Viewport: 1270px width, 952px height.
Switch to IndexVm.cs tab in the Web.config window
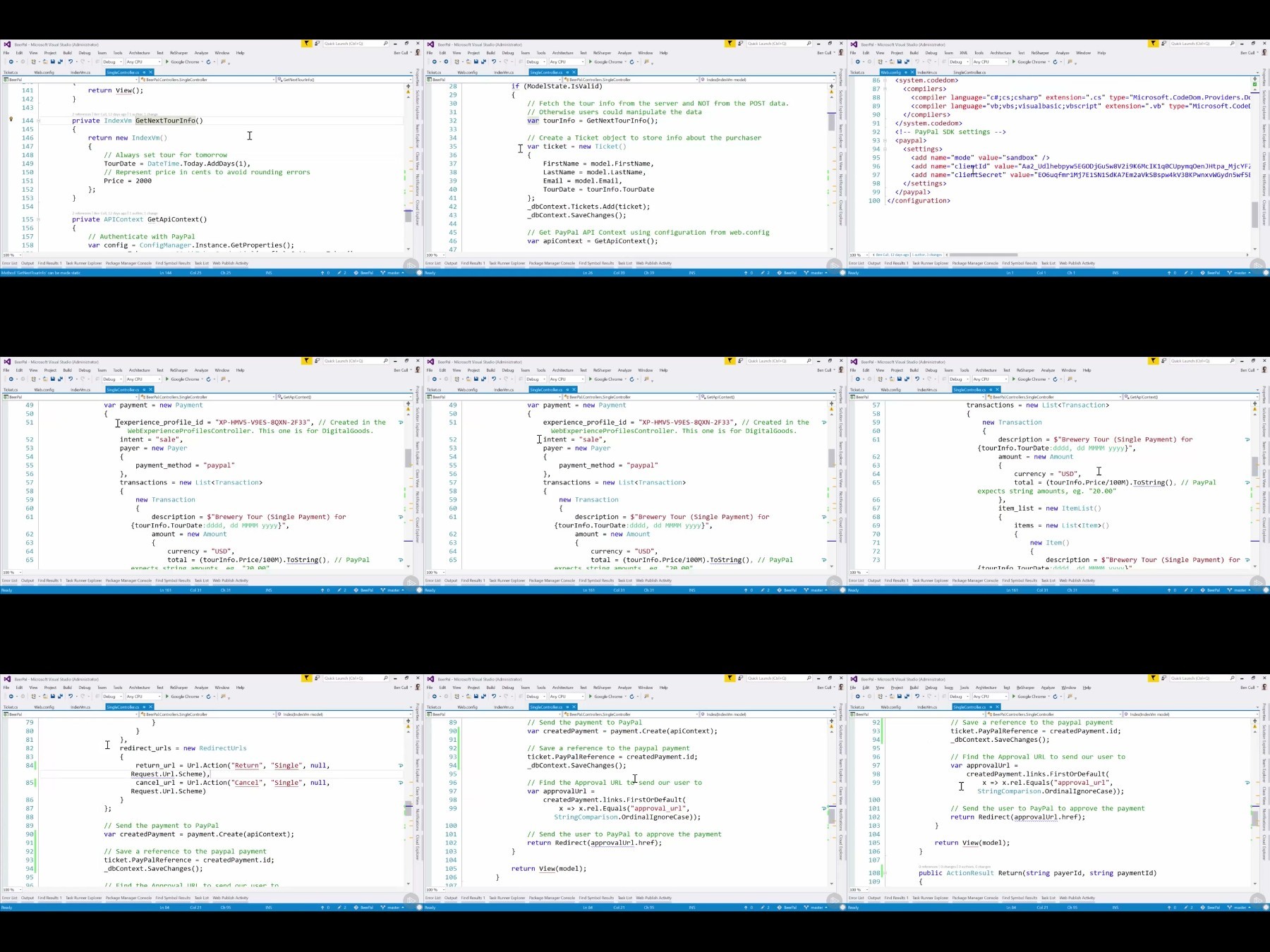coord(927,72)
